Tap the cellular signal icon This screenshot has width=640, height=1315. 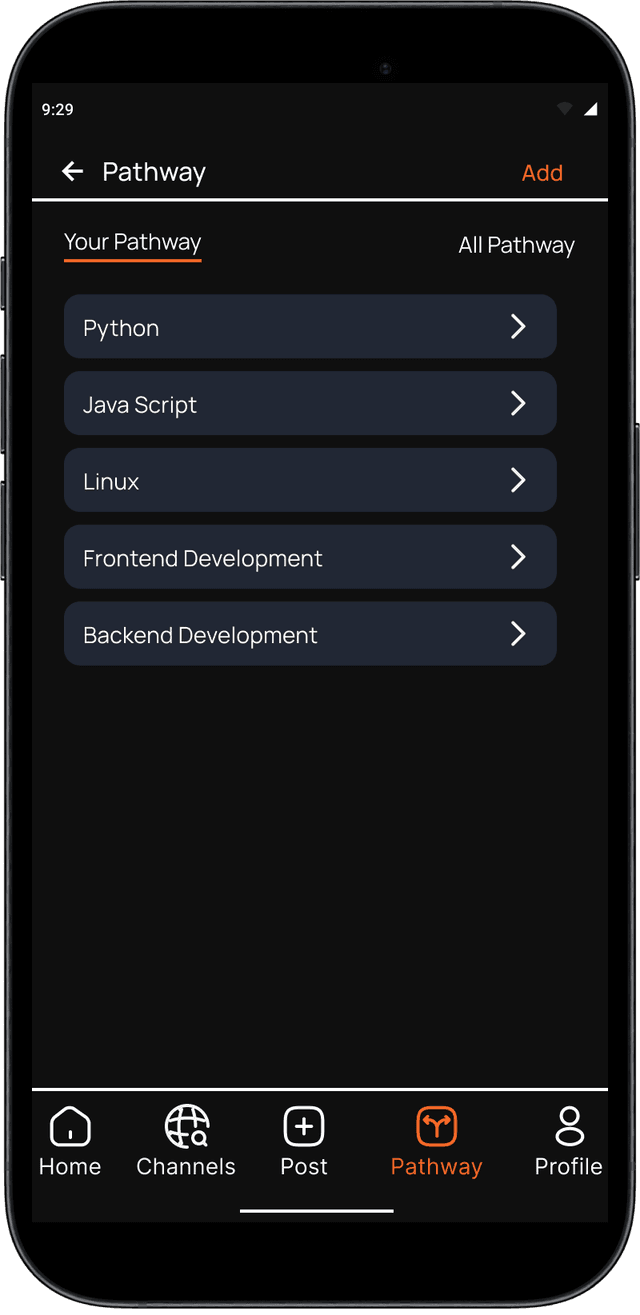coord(590,109)
